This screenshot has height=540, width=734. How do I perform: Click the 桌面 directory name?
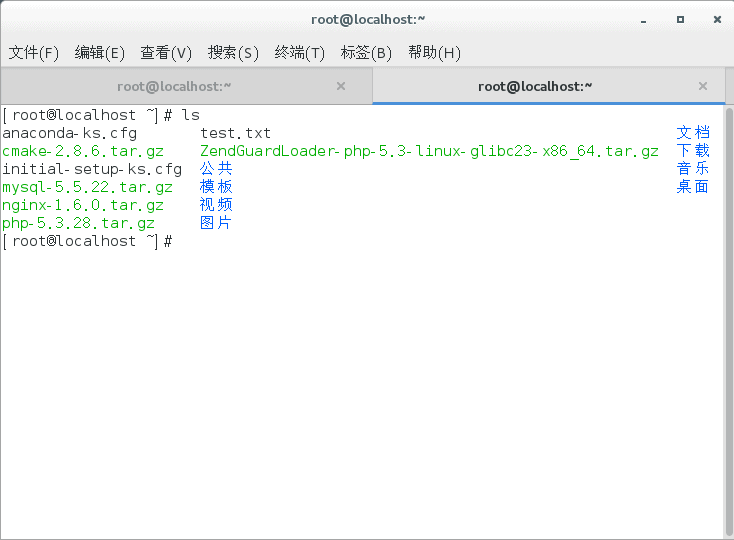(693, 187)
